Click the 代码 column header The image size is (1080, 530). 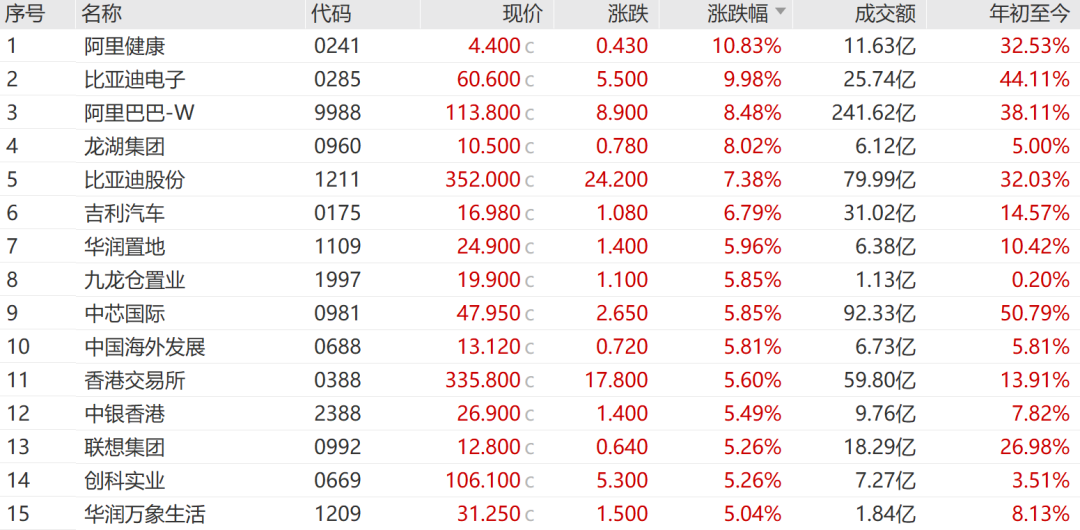[x=331, y=13]
